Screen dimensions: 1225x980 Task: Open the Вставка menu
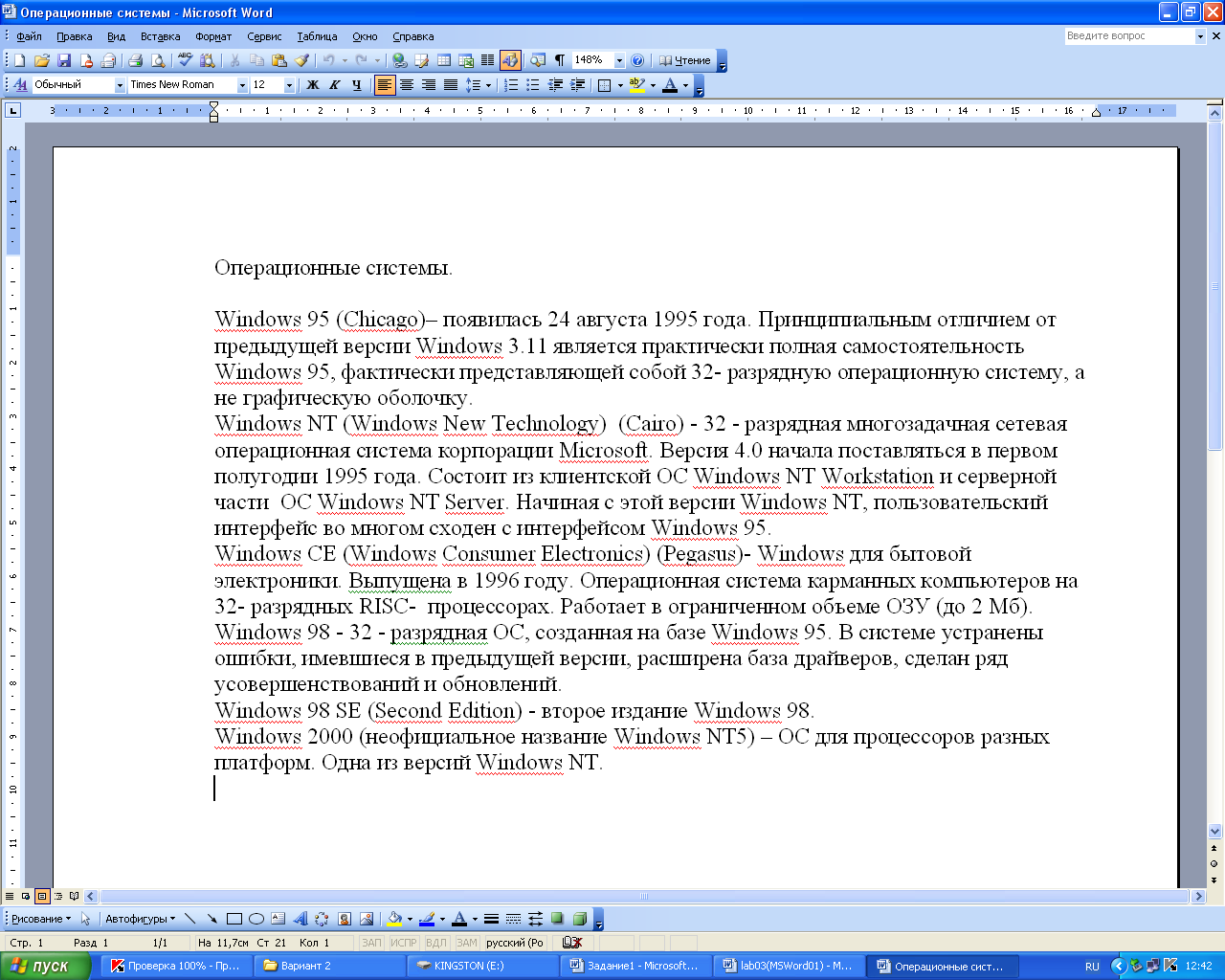pyautogui.click(x=160, y=36)
